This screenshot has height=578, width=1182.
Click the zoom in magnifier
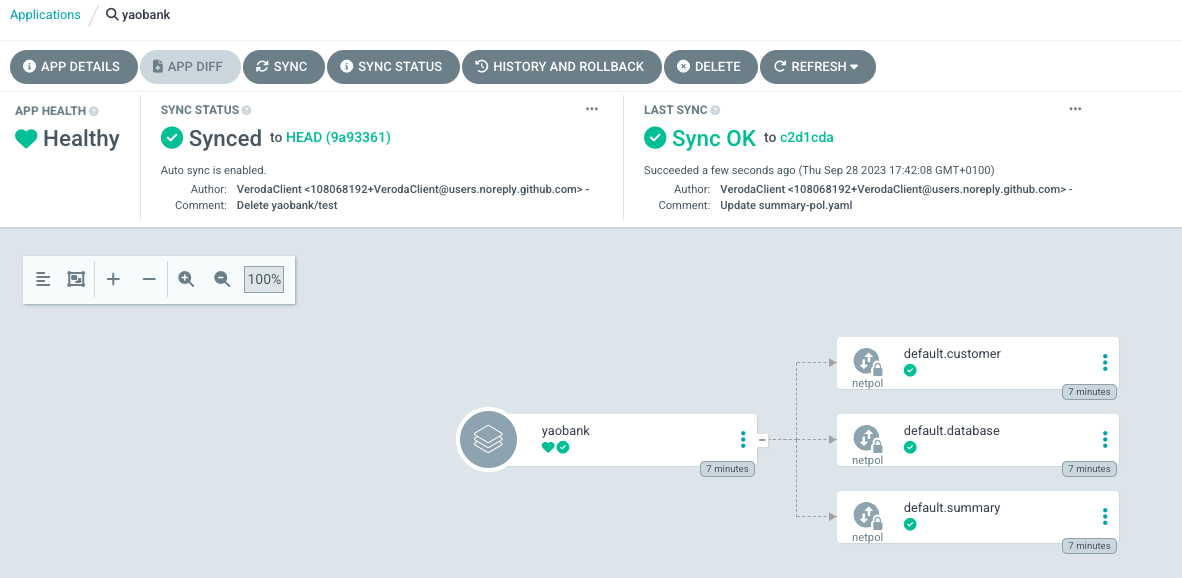(x=186, y=280)
